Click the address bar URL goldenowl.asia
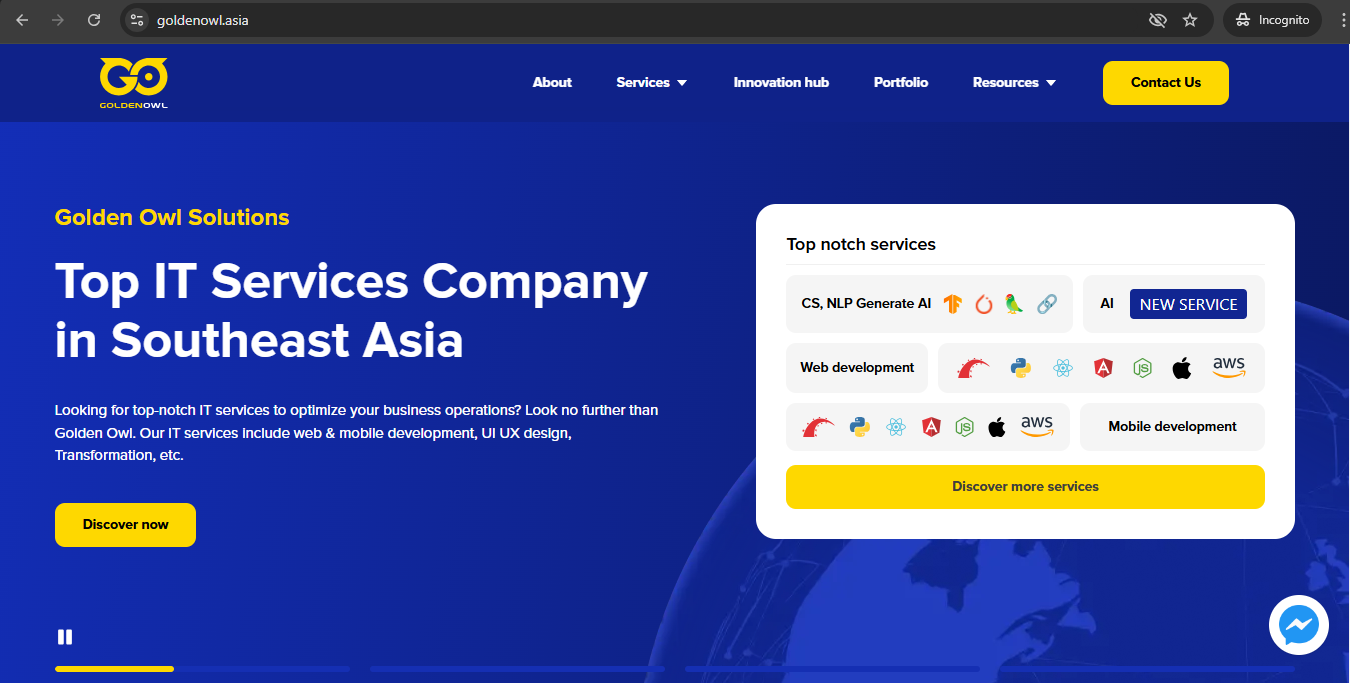 tap(203, 20)
